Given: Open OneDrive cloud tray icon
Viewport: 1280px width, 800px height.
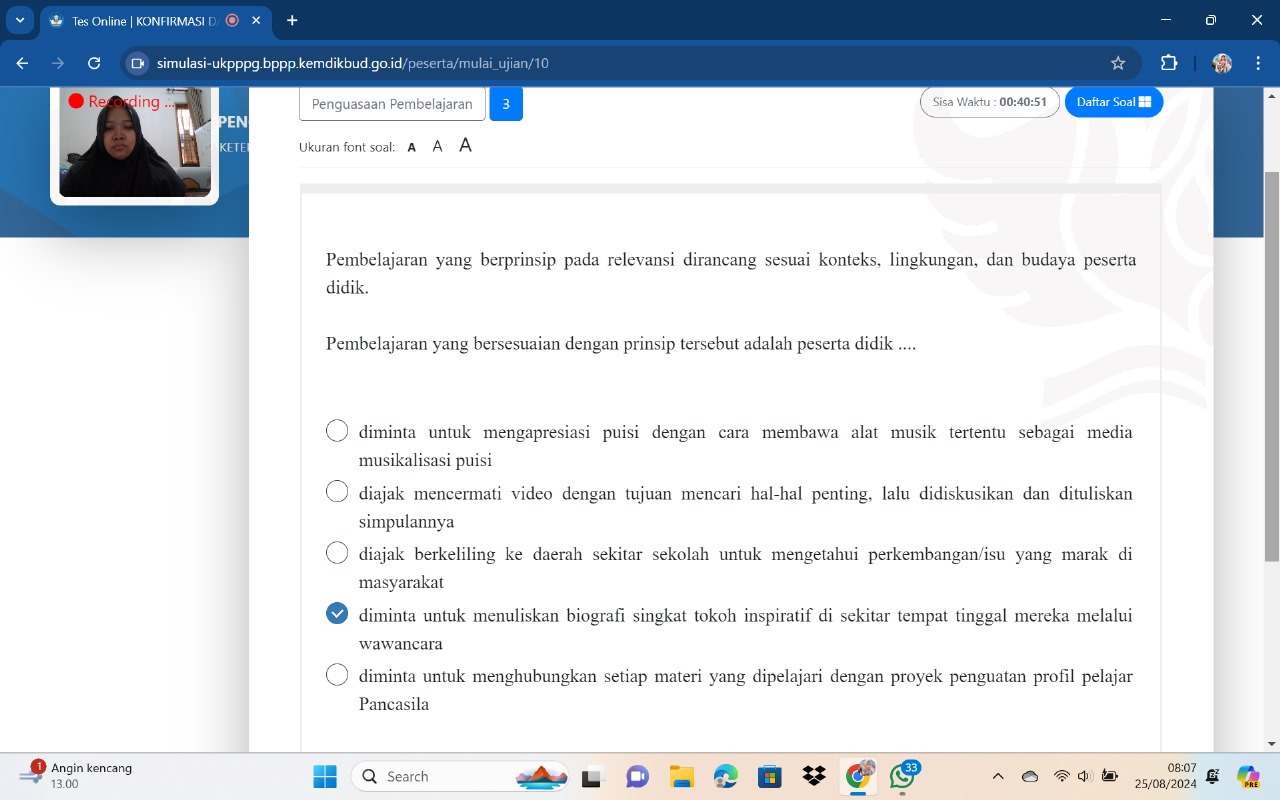Looking at the screenshot, I should pyautogui.click(x=1030, y=776).
